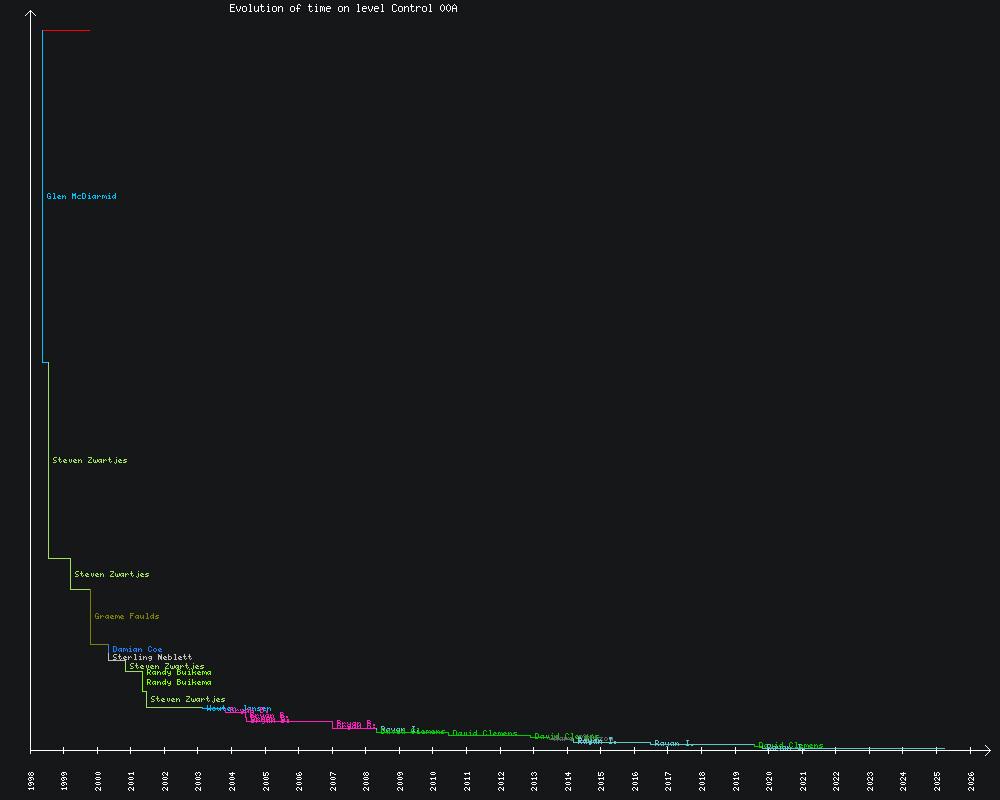
Task: Click the 2026 year label
Action: pyautogui.click(x=970, y=781)
